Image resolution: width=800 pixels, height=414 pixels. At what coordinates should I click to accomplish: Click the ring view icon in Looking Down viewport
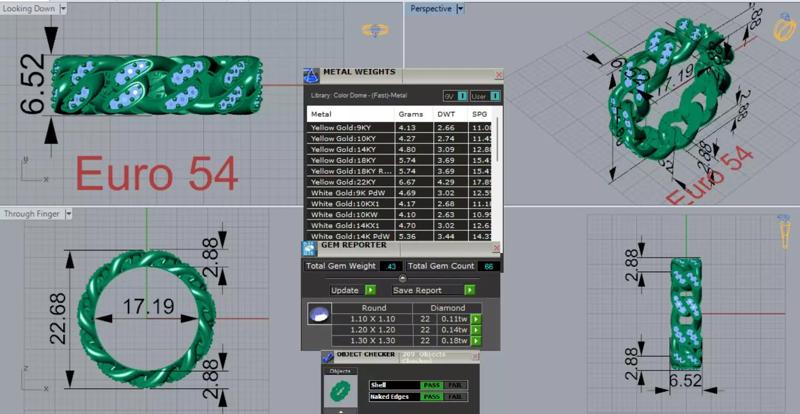click(375, 30)
